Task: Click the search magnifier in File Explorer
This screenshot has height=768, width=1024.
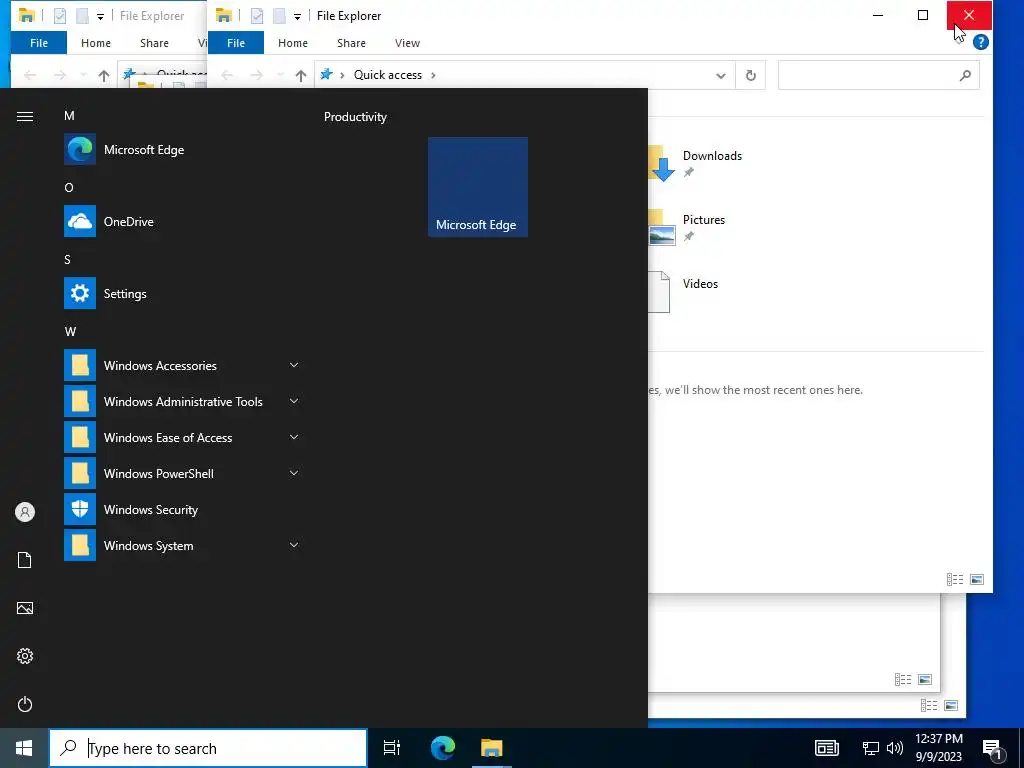Action: click(965, 75)
